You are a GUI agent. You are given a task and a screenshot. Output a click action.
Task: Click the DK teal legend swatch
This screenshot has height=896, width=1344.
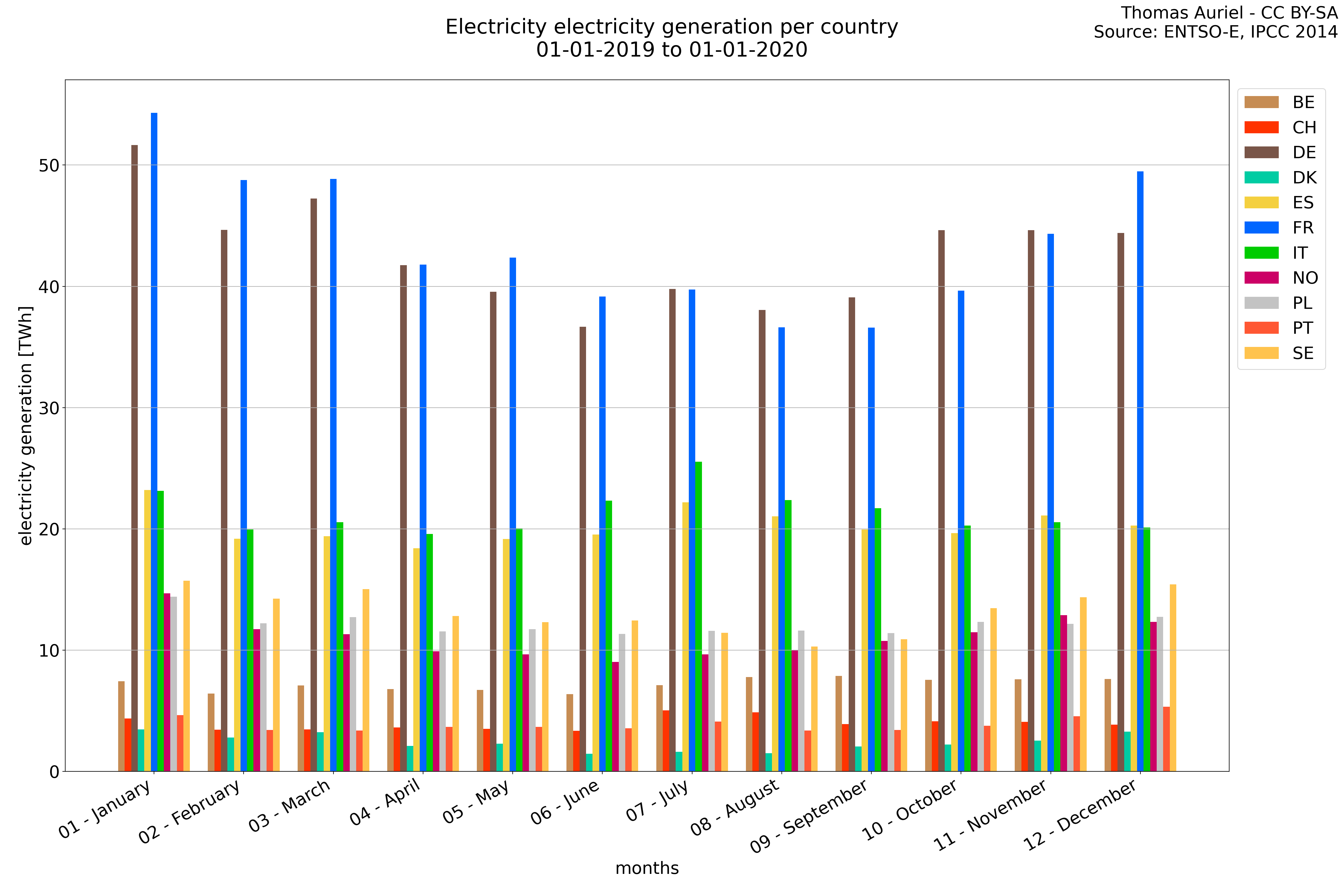[x=1261, y=178]
